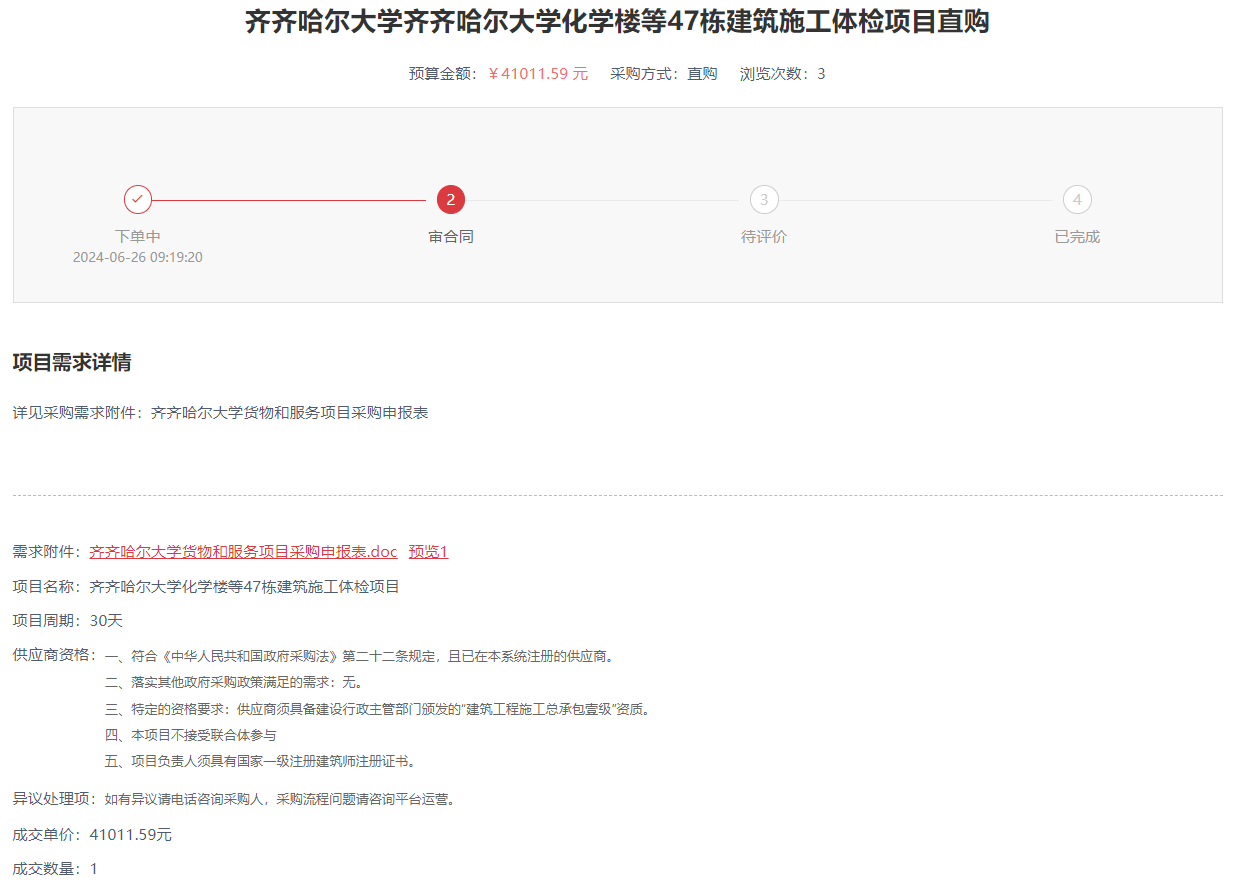Viewport: 1248px width, 881px height.
Task: Click the order timestamp 2024-06-26 09:19:20
Action: [138, 258]
